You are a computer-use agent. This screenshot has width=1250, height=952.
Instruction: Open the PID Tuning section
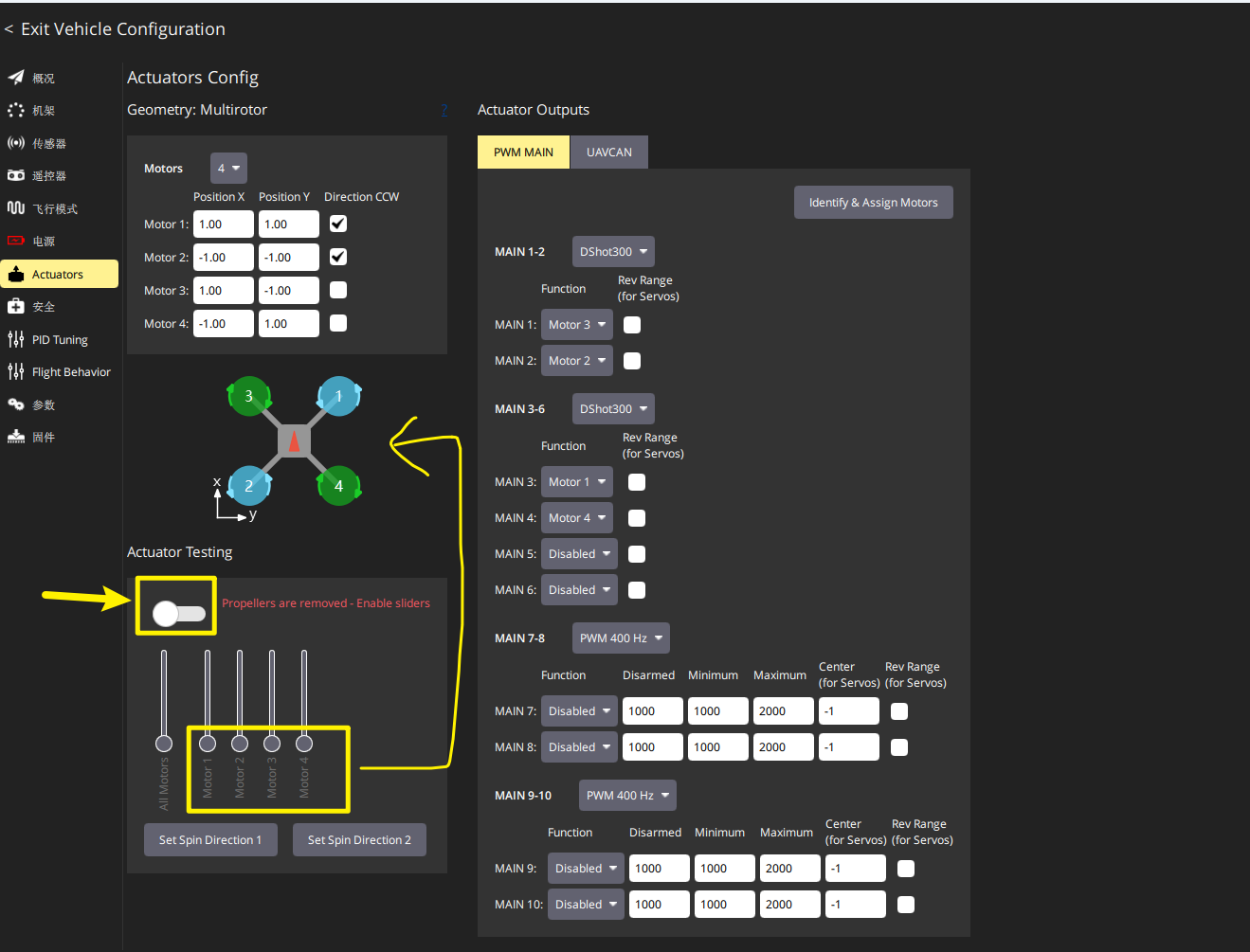(x=60, y=339)
